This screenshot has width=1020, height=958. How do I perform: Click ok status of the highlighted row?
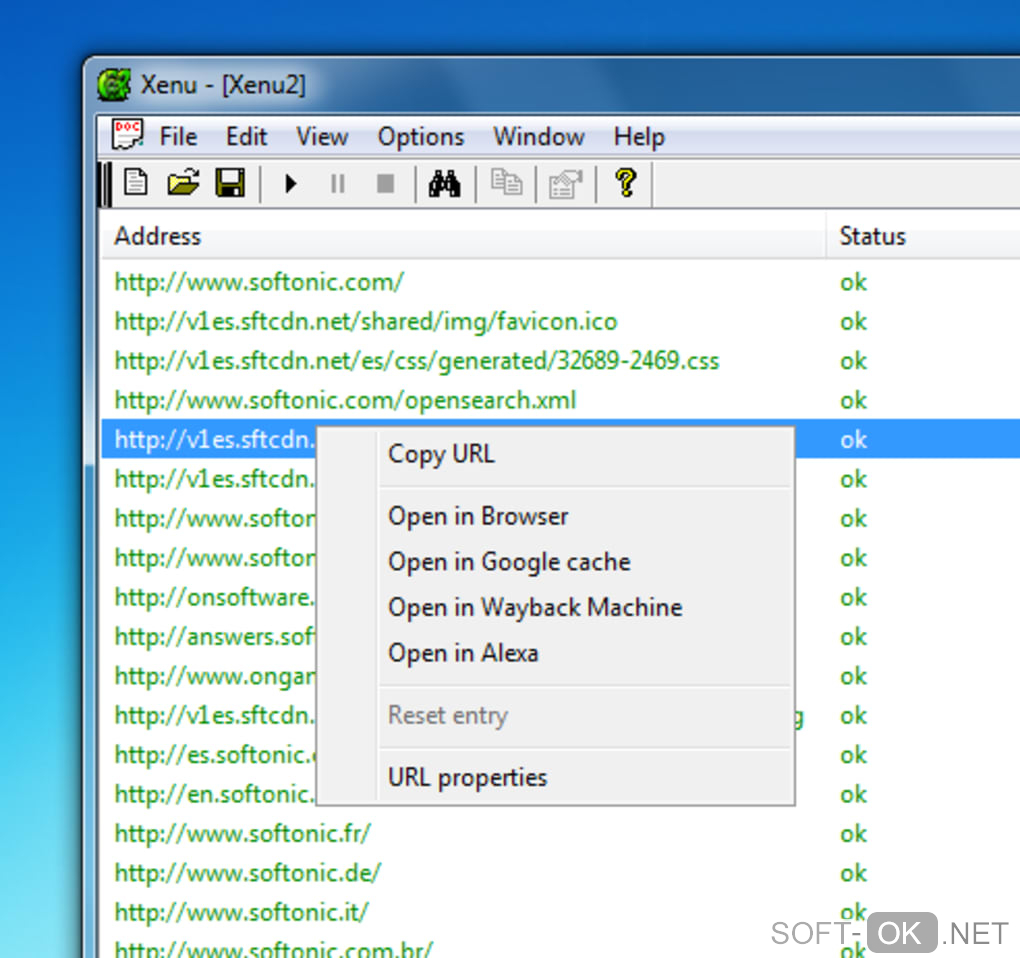click(x=853, y=440)
